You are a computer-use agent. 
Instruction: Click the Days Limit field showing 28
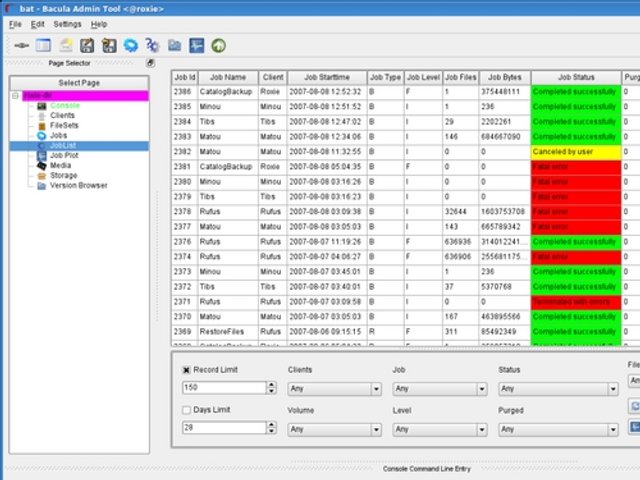224,428
